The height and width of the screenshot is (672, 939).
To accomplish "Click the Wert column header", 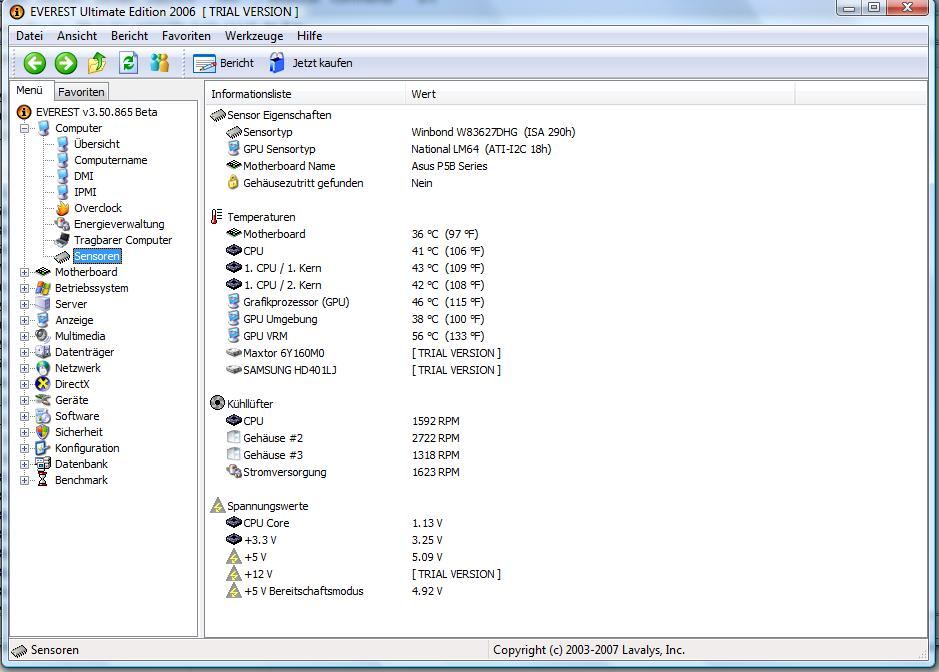I will click(600, 94).
